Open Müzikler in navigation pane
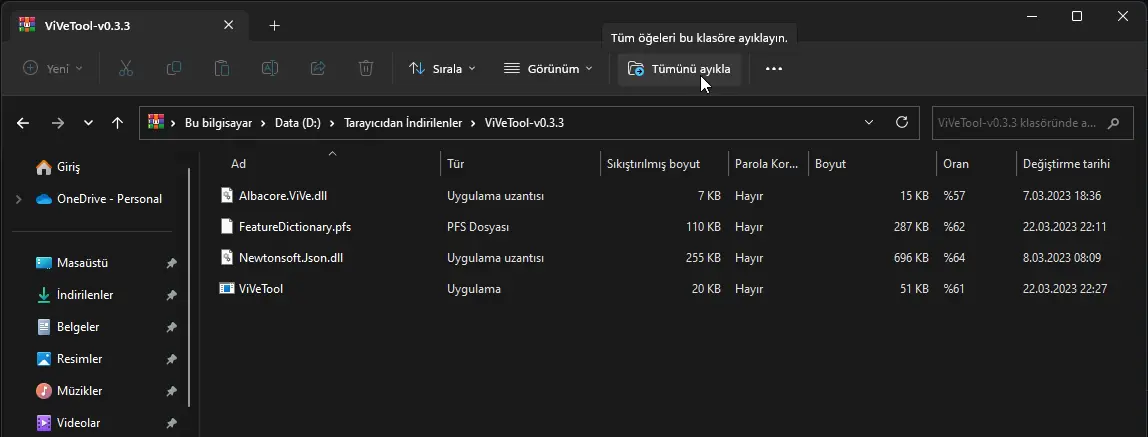This screenshot has width=1148, height=437. click(x=79, y=391)
